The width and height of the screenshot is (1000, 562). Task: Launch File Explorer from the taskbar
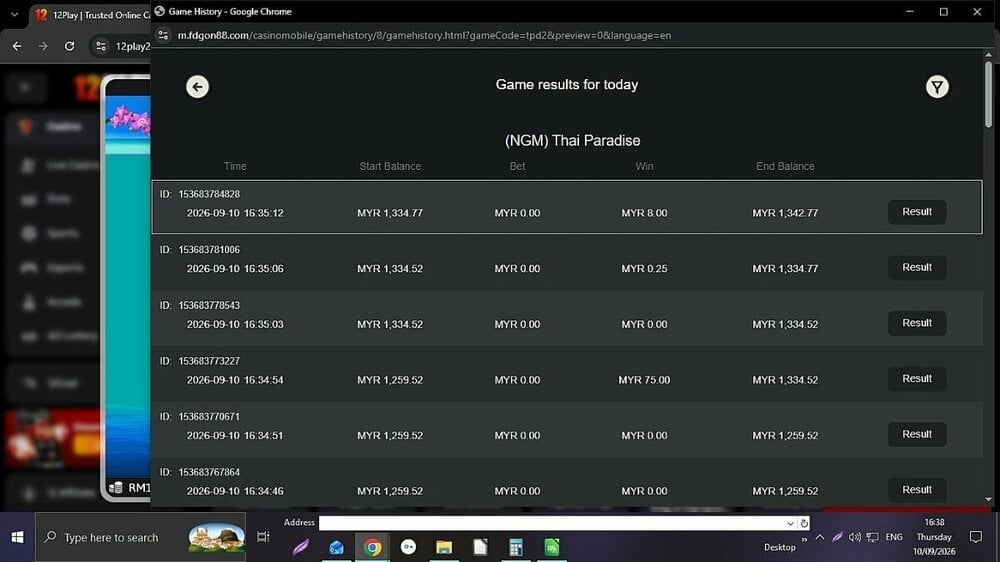[x=444, y=547]
